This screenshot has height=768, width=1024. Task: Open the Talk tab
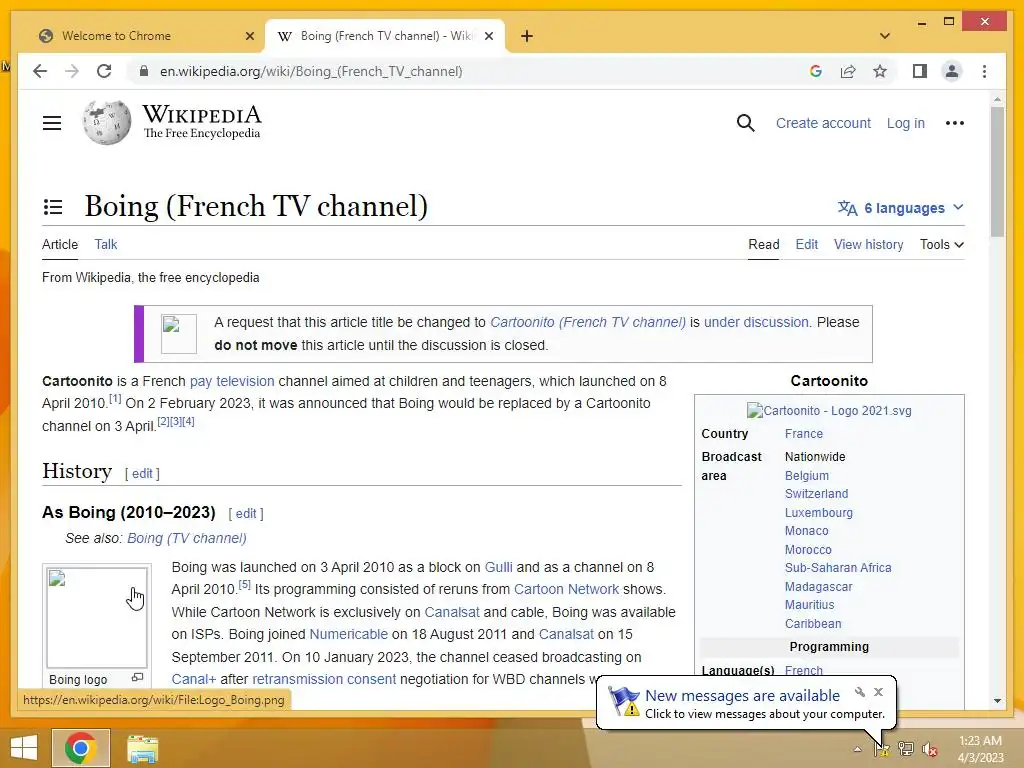(x=106, y=244)
